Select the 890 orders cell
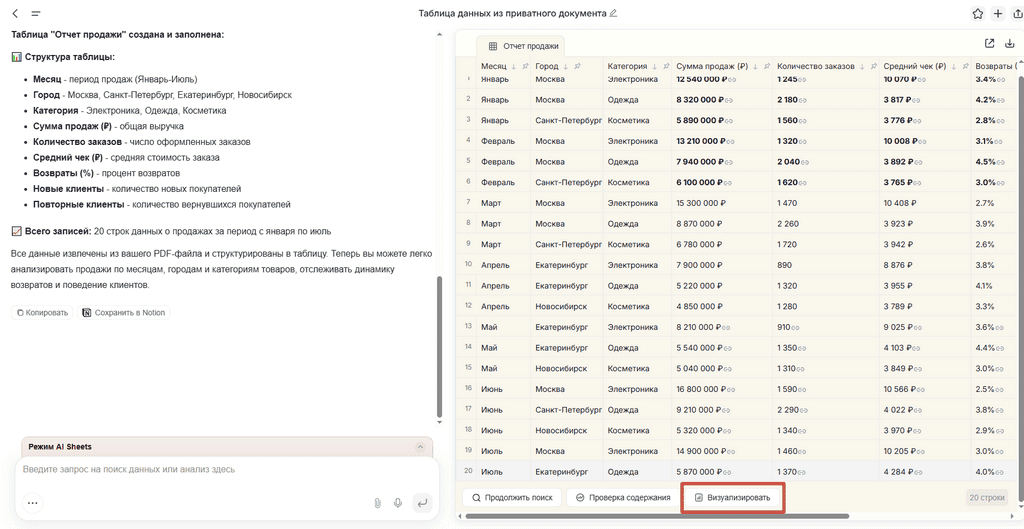Image resolution: width=1024 pixels, height=529 pixels. coord(826,265)
